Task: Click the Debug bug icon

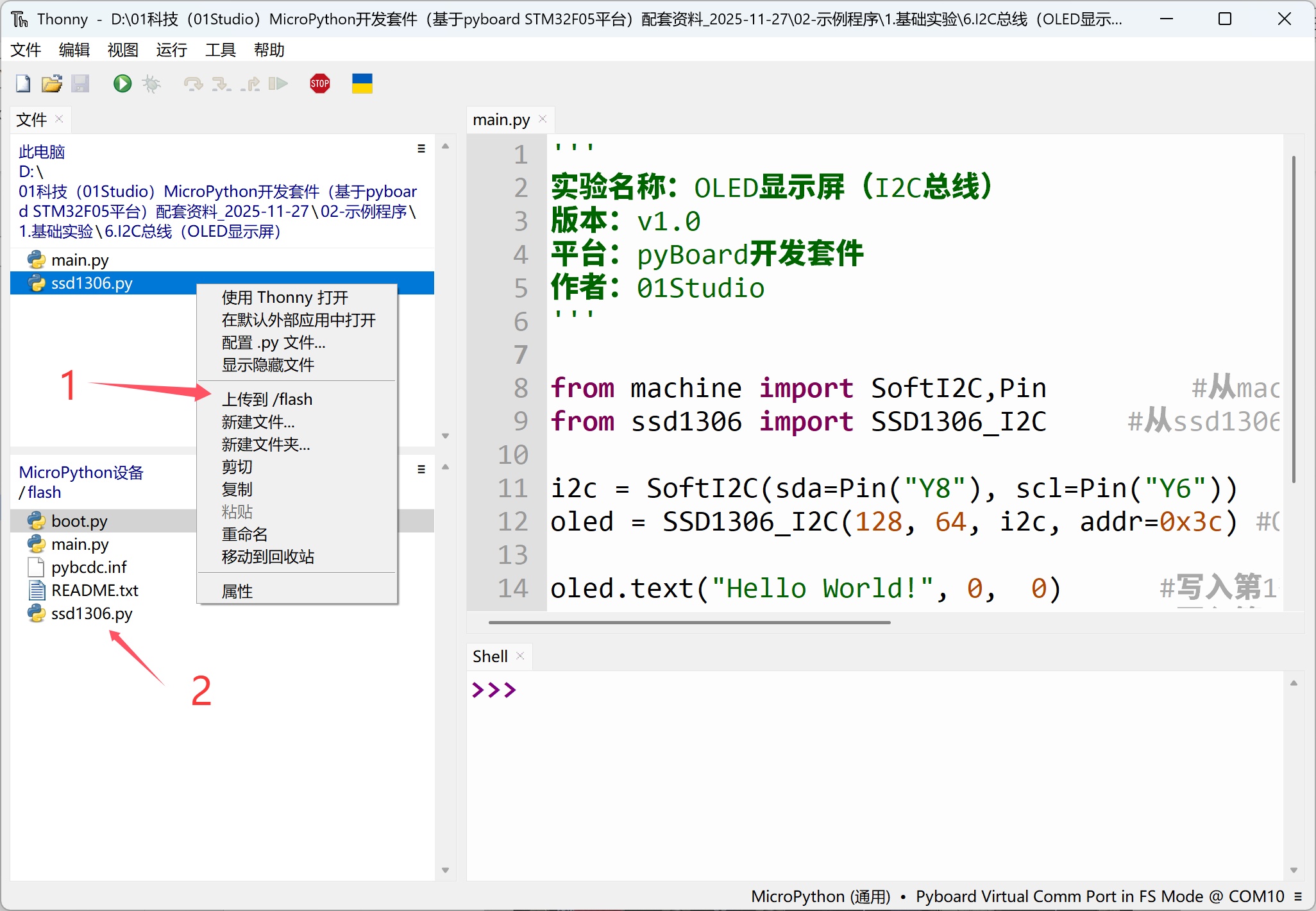Action: click(x=151, y=84)
